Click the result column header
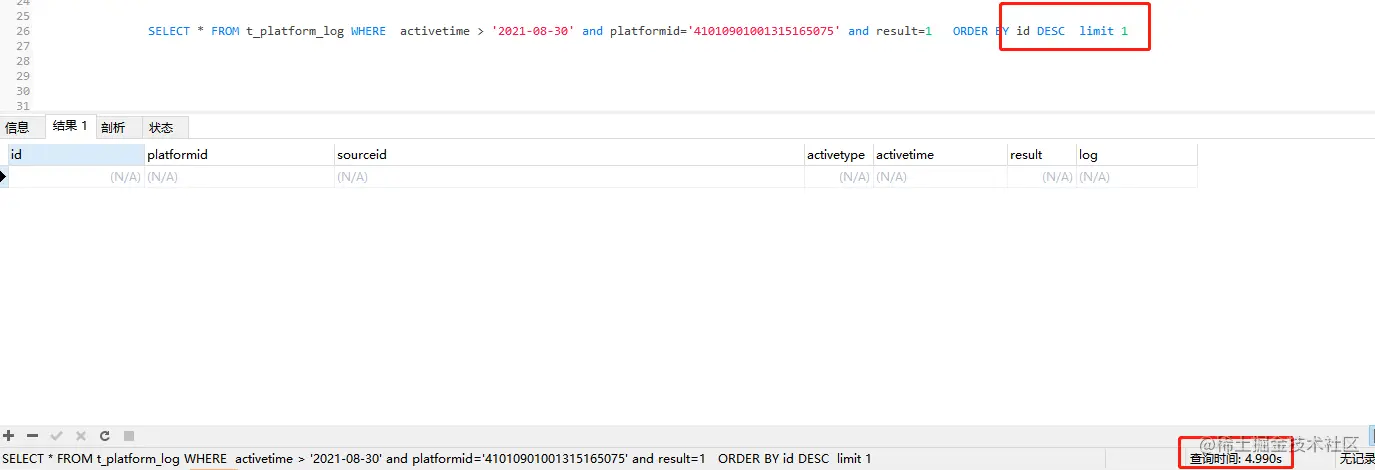 pos(1042,155)
